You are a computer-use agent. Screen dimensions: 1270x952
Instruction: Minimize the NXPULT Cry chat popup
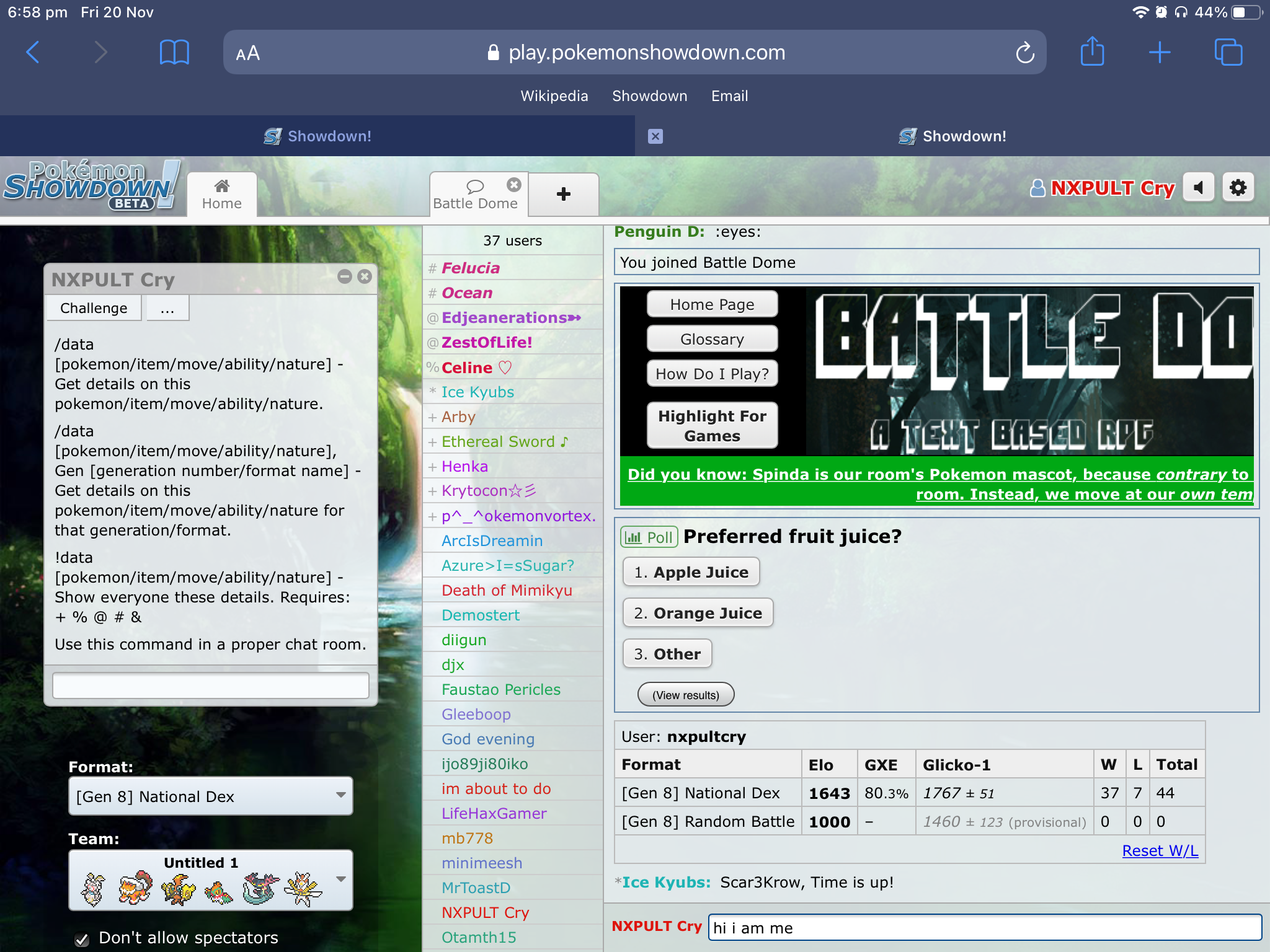345,276
